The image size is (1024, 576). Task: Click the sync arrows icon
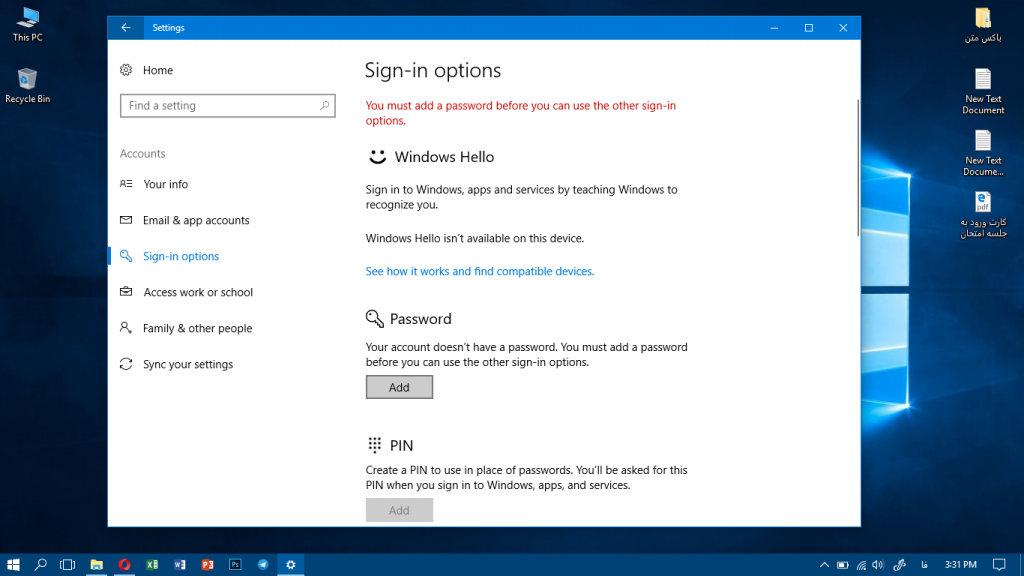[126, 364]
